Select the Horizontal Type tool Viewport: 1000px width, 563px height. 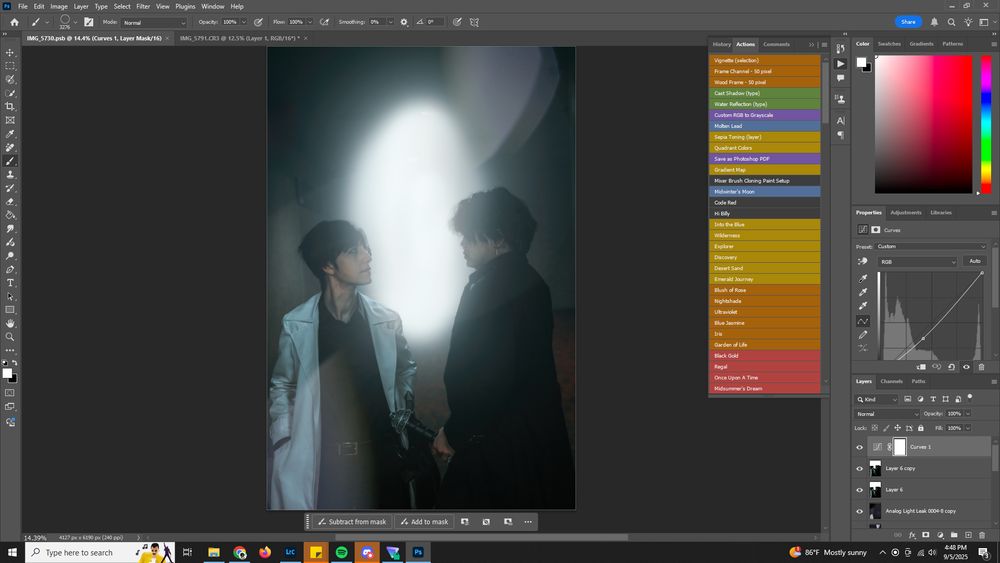[11, 283]
